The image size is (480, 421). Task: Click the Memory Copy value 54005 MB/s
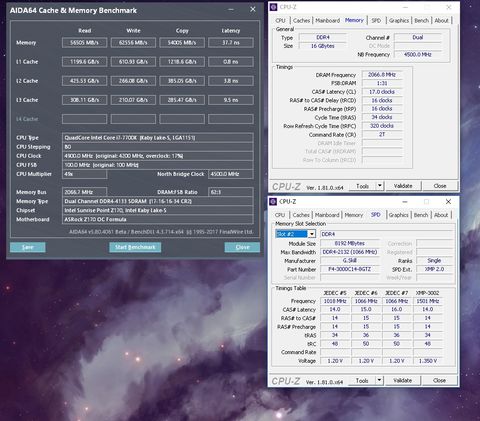[182, 43]
